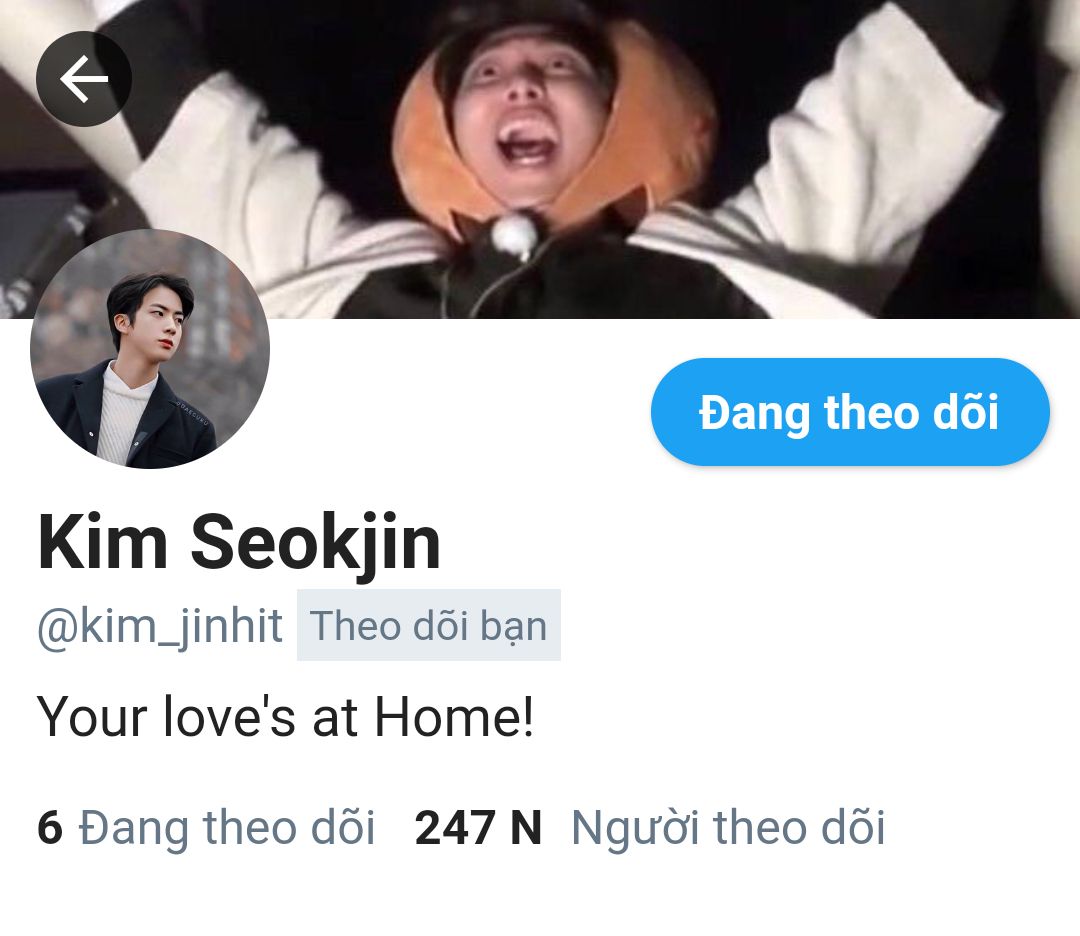Click the white sweater in the avatar
The height and width of the screenshot is (936, 1080).
123,415
